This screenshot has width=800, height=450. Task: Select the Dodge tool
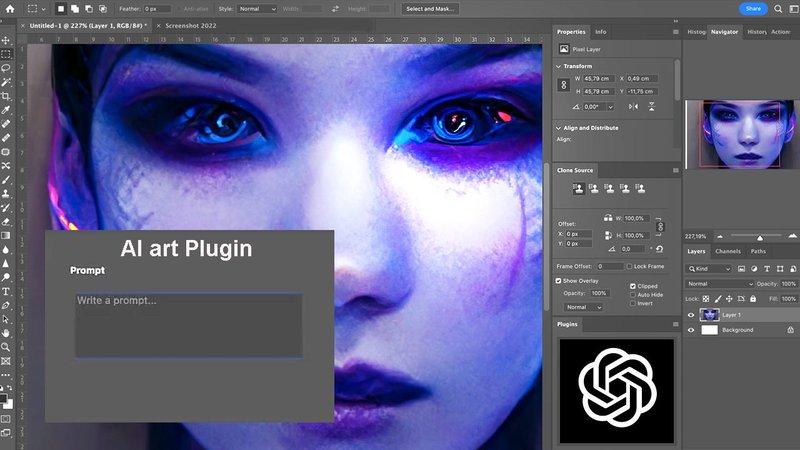[6, 277]
